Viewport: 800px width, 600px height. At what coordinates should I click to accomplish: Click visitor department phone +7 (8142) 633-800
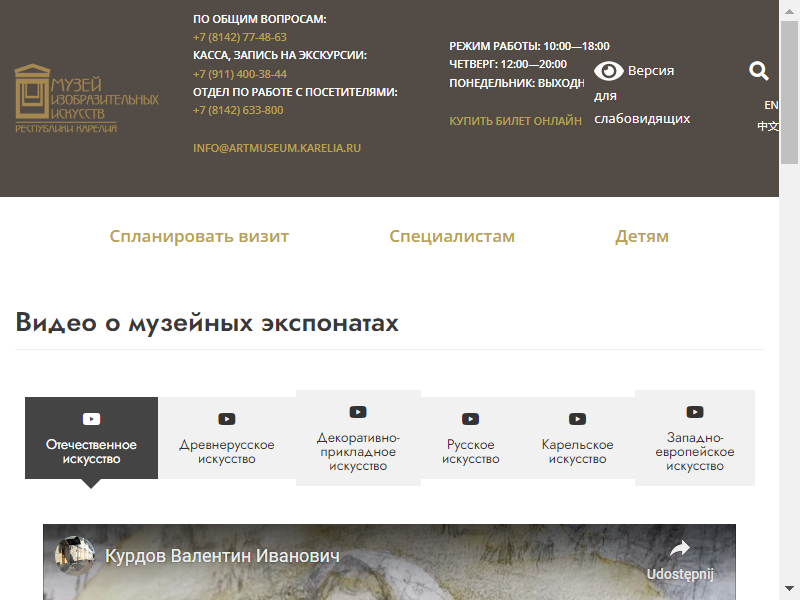click(238, 110)
